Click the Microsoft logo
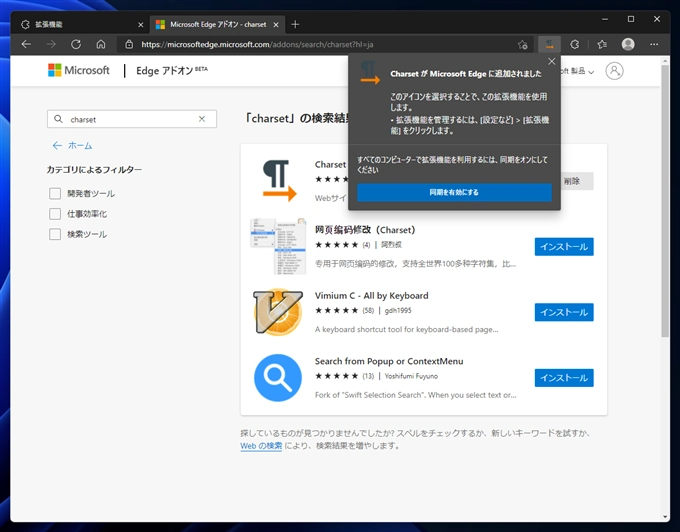Image resolution: width=680 pixels, height=532 pixels. coord(78,70)
